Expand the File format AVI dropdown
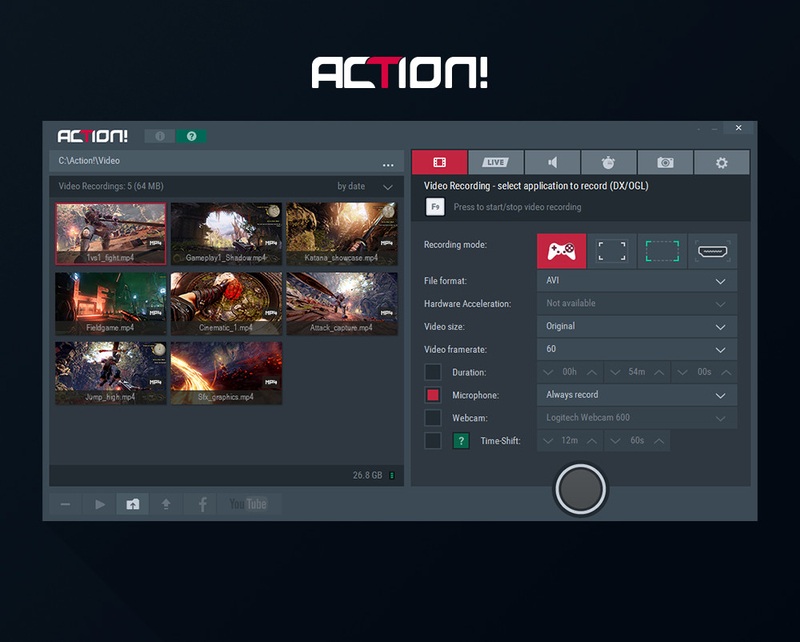 point(636,281)
